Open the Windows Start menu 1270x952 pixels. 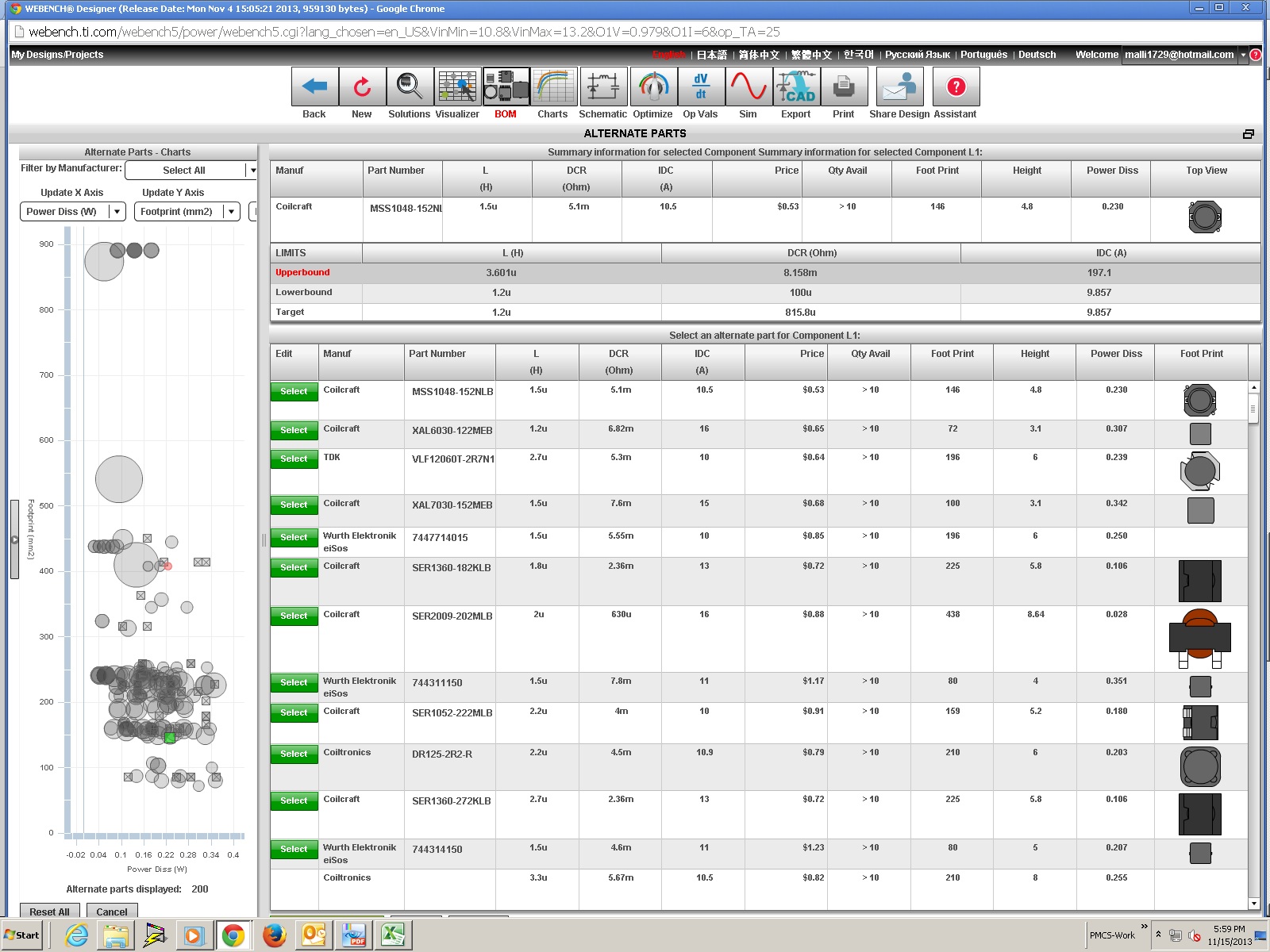22,935
